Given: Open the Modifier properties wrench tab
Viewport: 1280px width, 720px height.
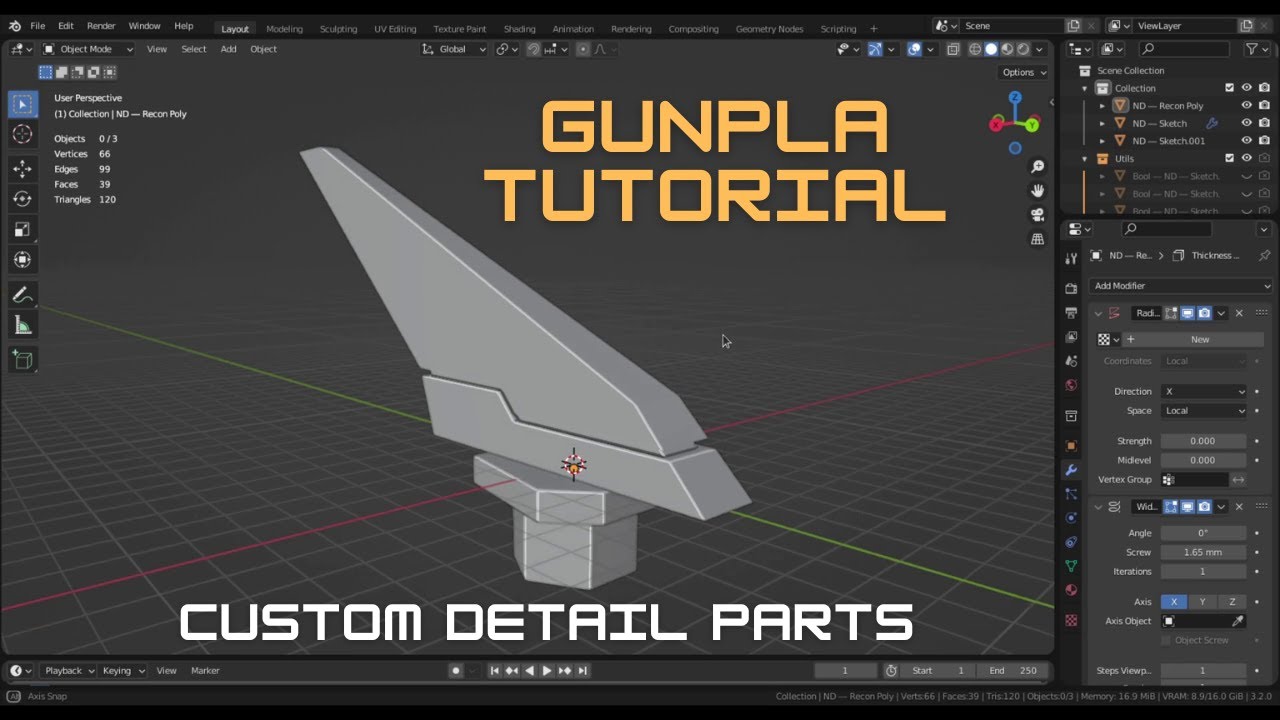Looking at the screenshot, I should coord(1071,470).
